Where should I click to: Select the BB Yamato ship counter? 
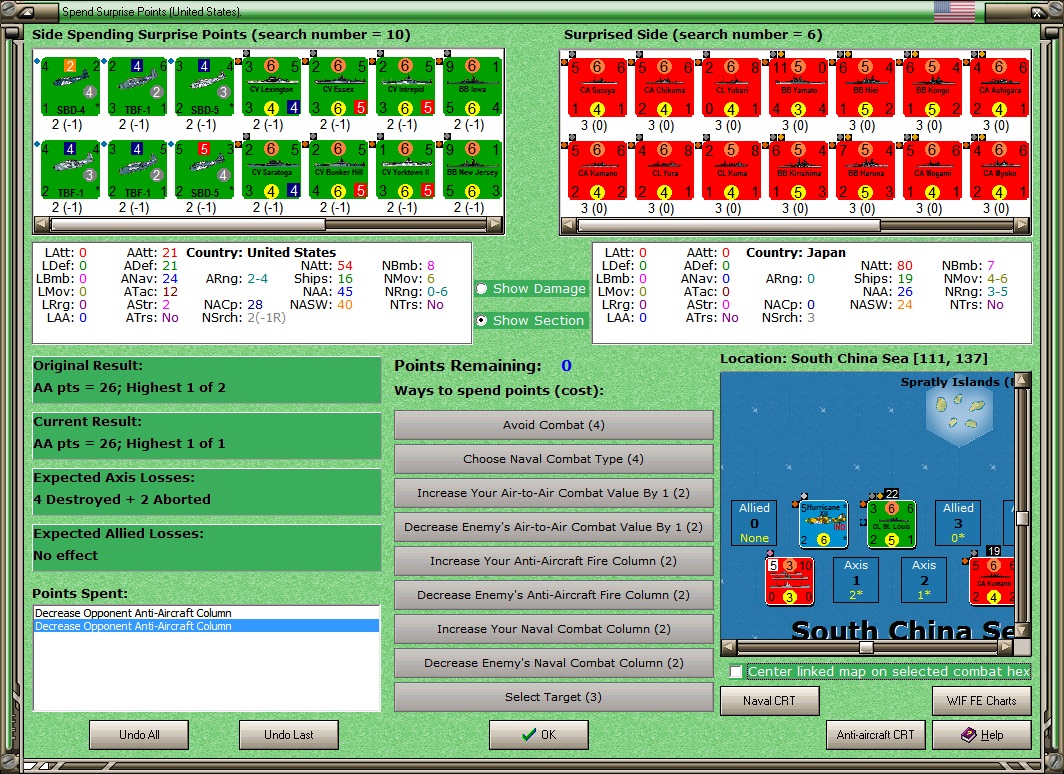[799, 88]
